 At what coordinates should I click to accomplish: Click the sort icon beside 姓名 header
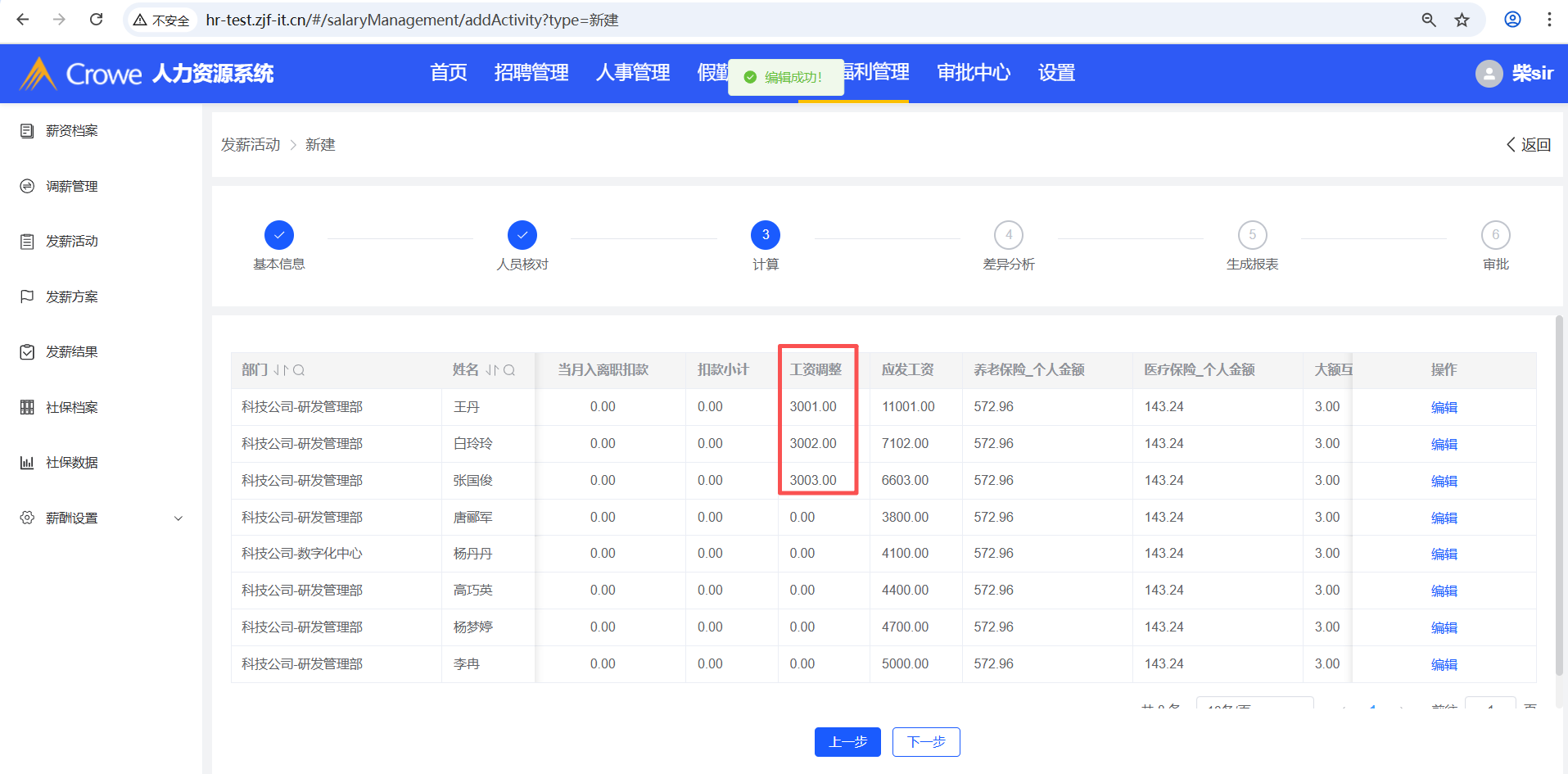(x=491, y=370)
